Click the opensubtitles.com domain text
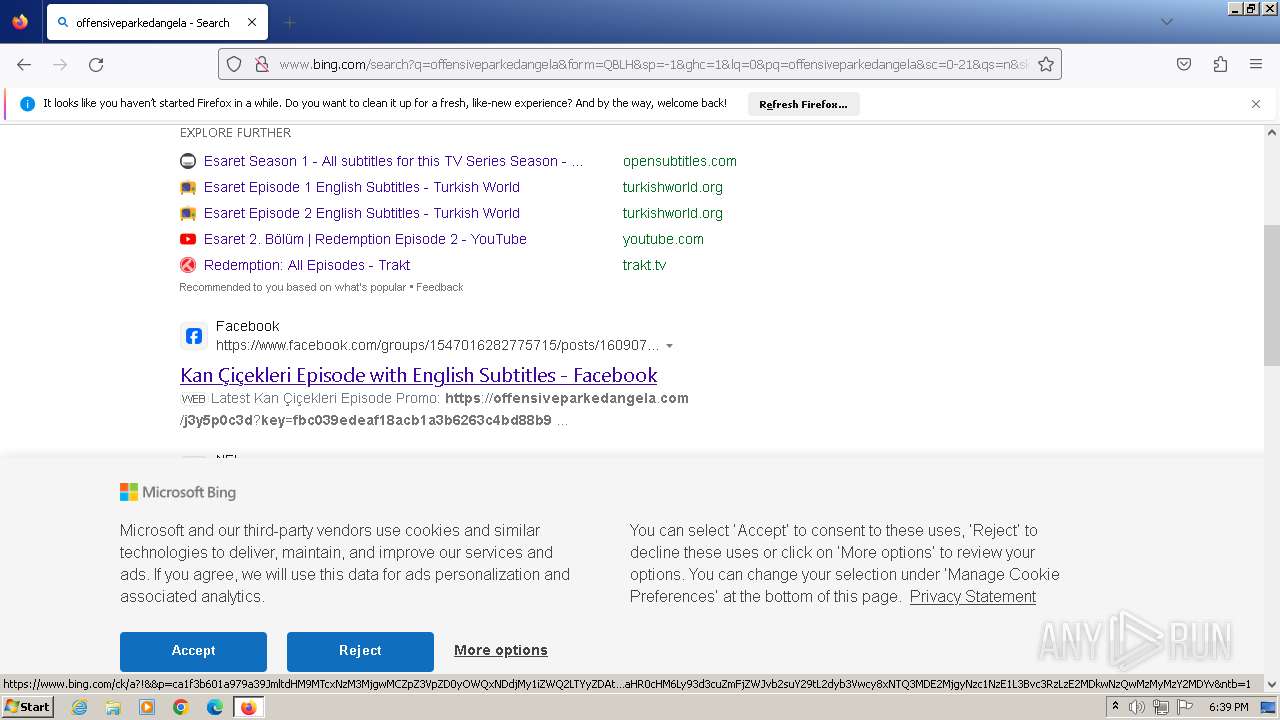1280x720 pixels. 680,161
